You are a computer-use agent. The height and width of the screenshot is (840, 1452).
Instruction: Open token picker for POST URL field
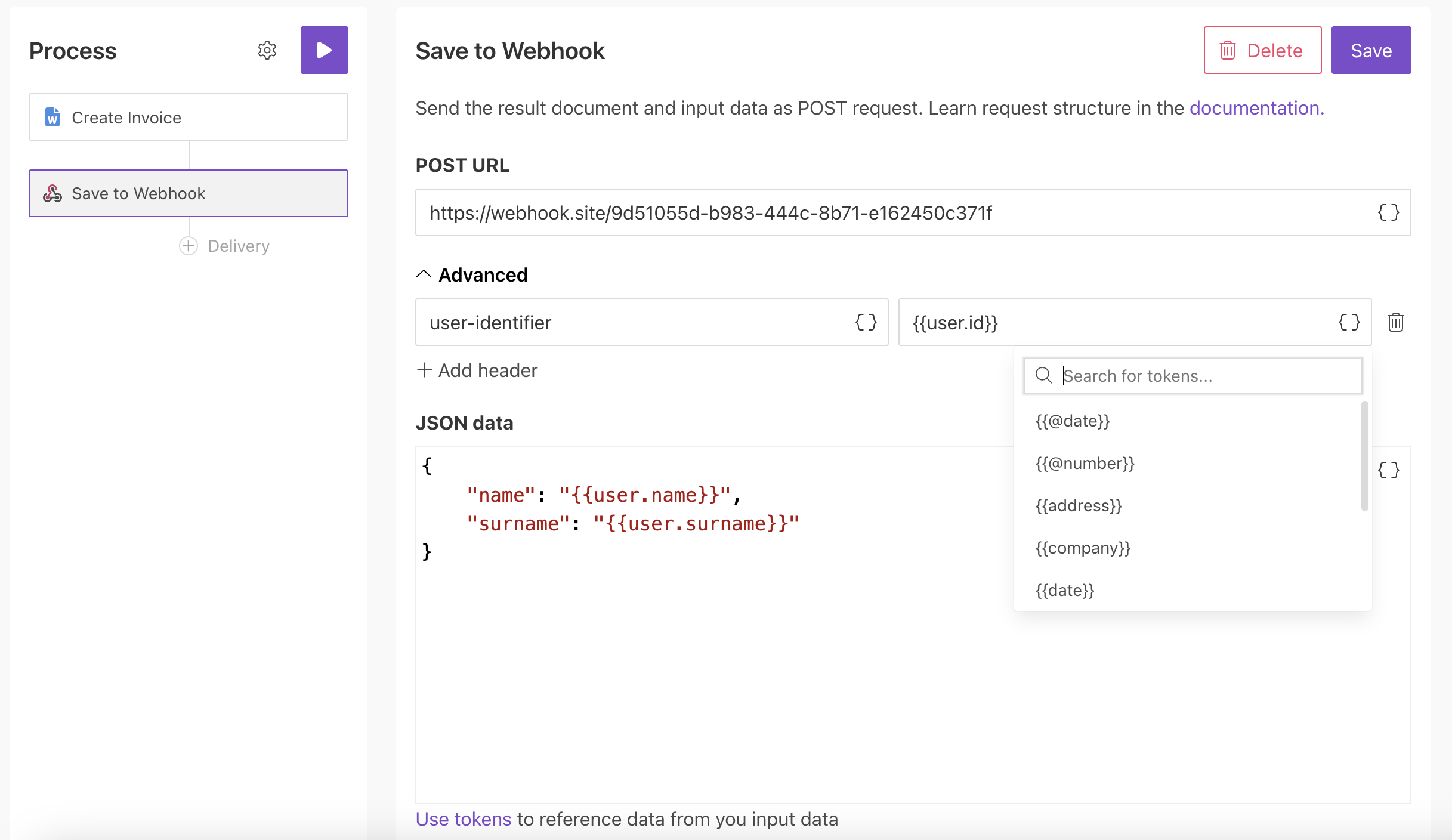[x=1389, y=212]
